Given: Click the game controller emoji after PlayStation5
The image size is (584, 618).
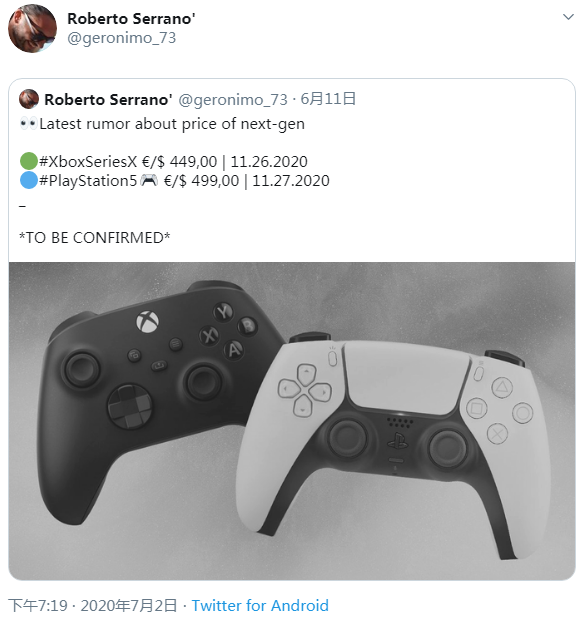Looking at the screenshot, I should [x=149, y=181].
